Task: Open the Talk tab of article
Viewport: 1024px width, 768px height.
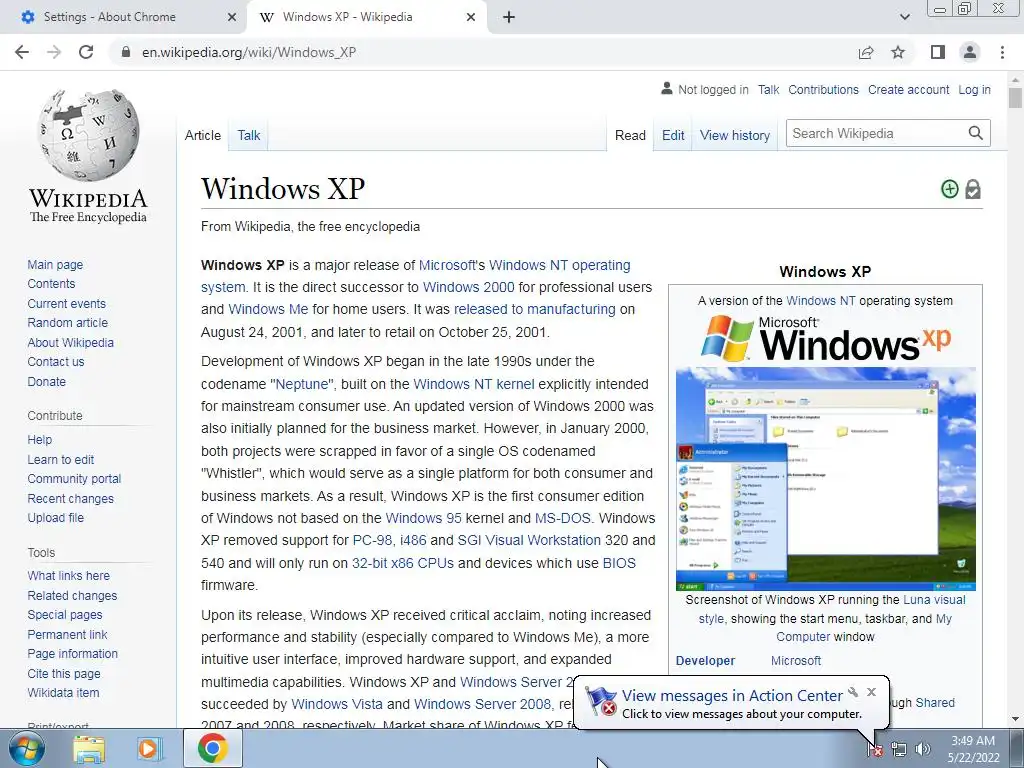Action: [248, 135]
